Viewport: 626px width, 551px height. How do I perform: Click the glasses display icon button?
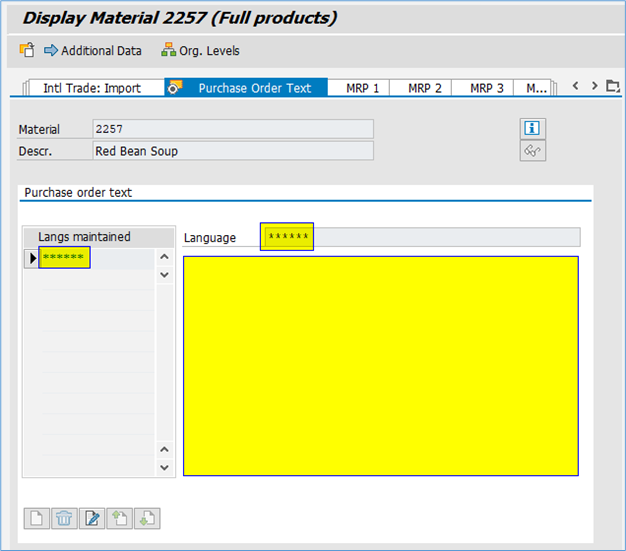click(533, 151)
